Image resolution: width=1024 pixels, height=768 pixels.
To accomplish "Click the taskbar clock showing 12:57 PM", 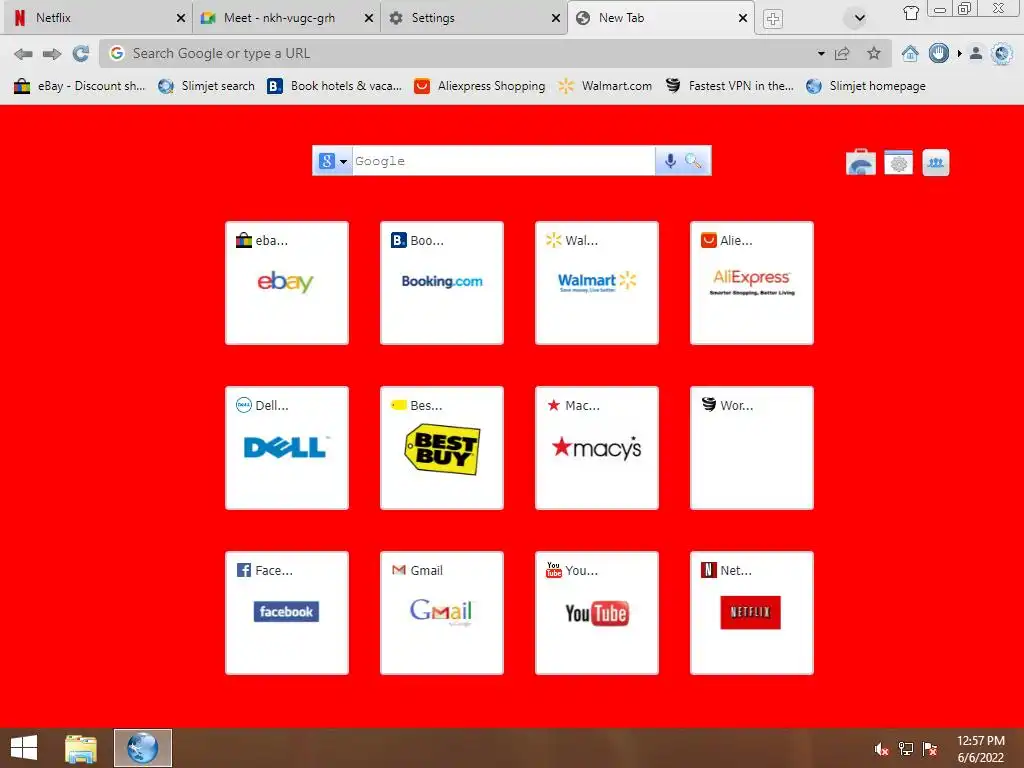I will [x=980, y=749].
